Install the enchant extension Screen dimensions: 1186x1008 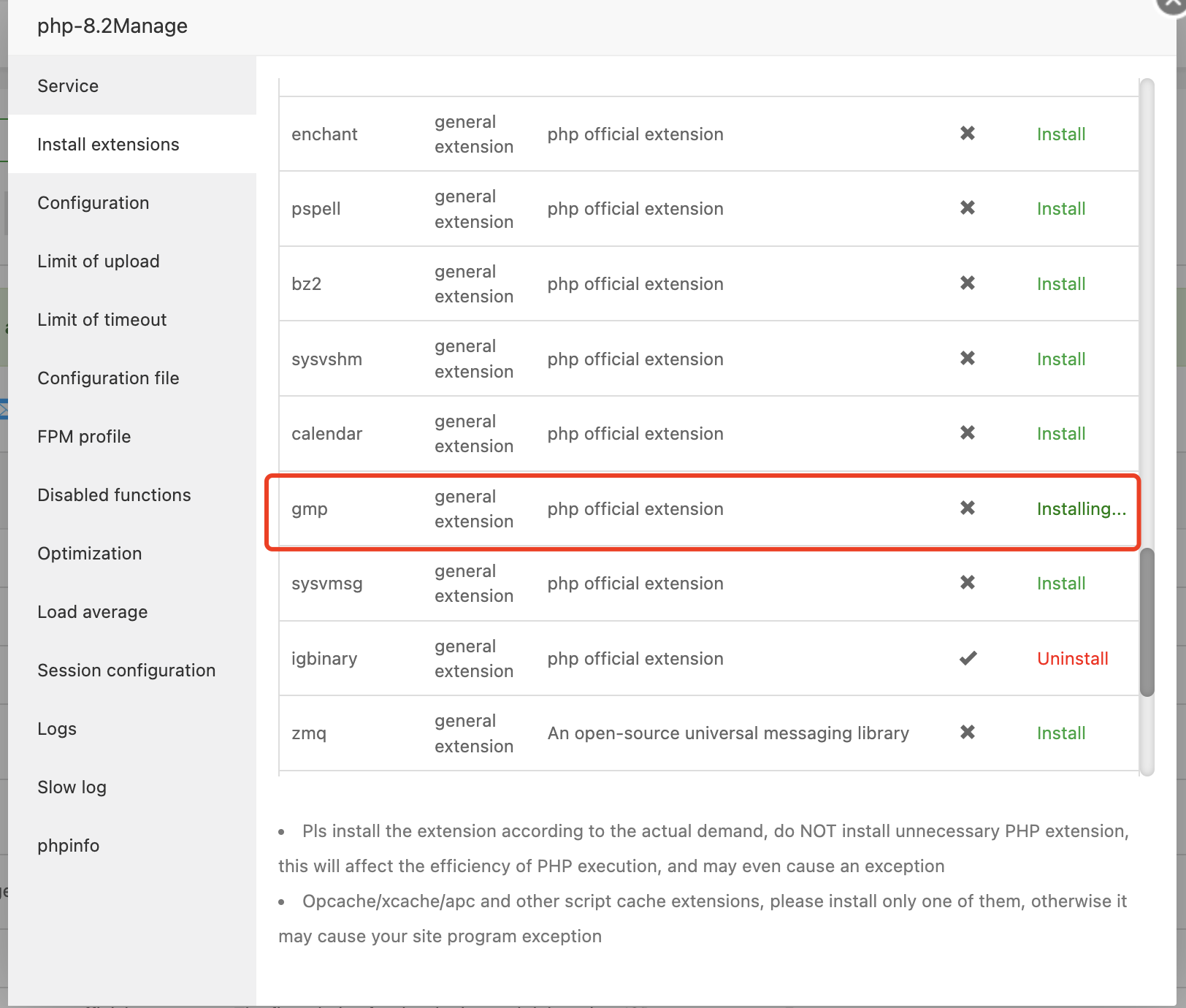click(1061, 134)
